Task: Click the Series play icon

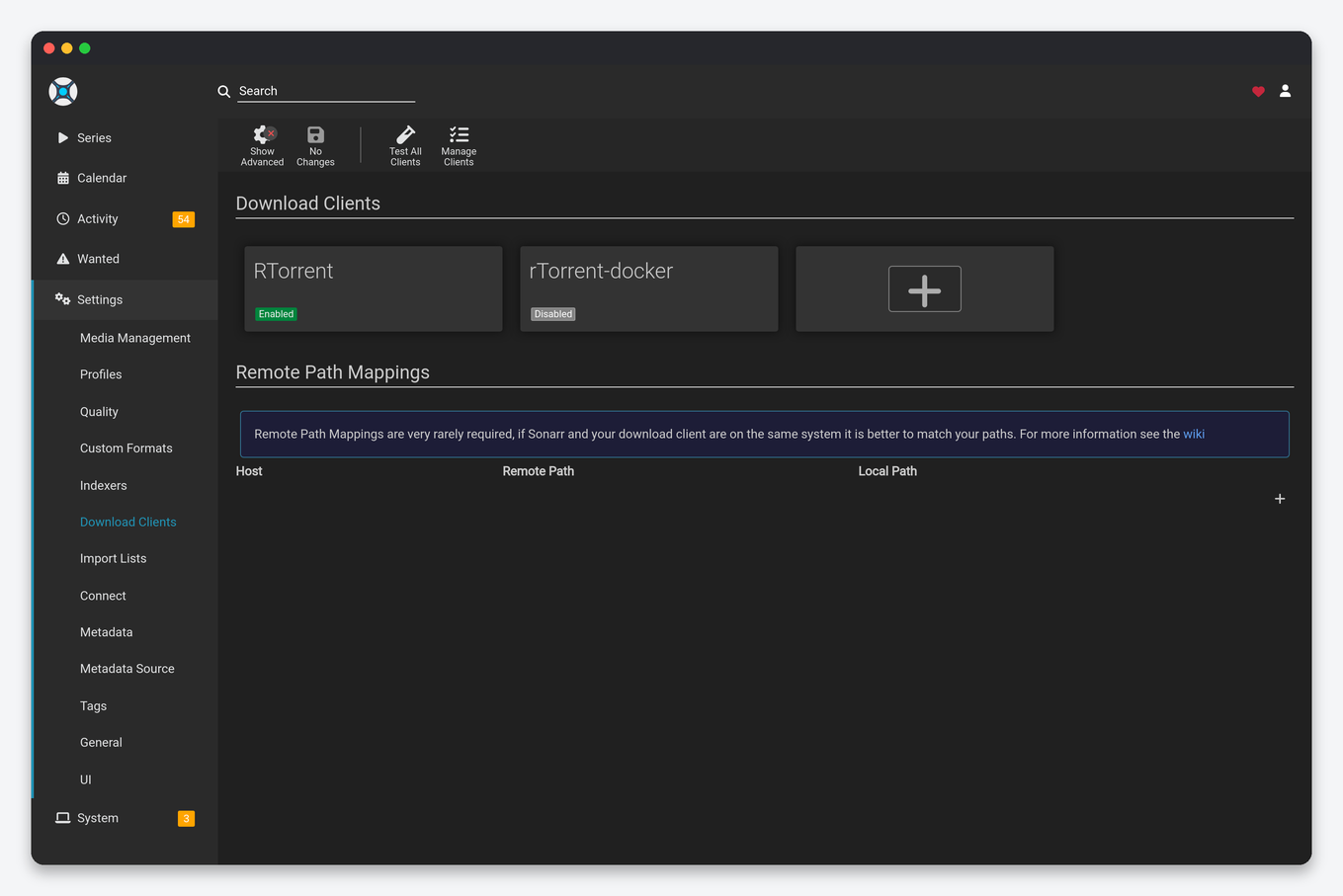Action: [63, 138]
